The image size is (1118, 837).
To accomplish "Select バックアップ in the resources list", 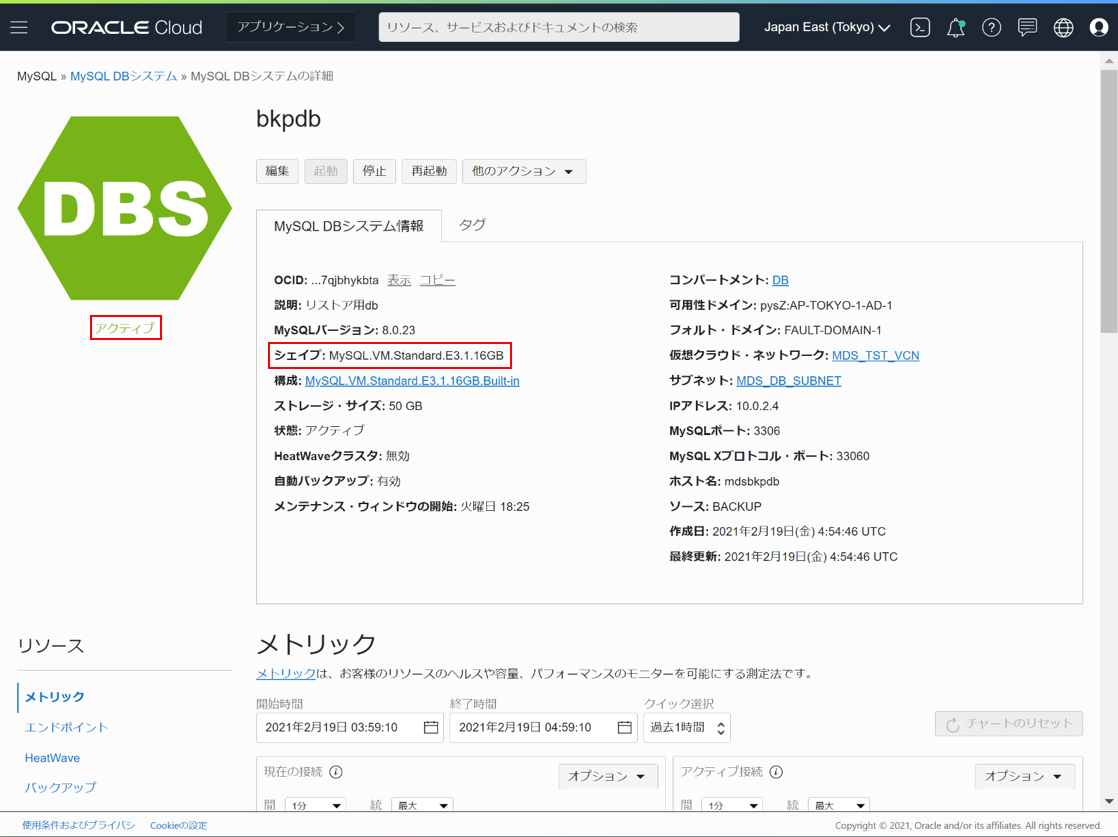I will tap(60, 787).
